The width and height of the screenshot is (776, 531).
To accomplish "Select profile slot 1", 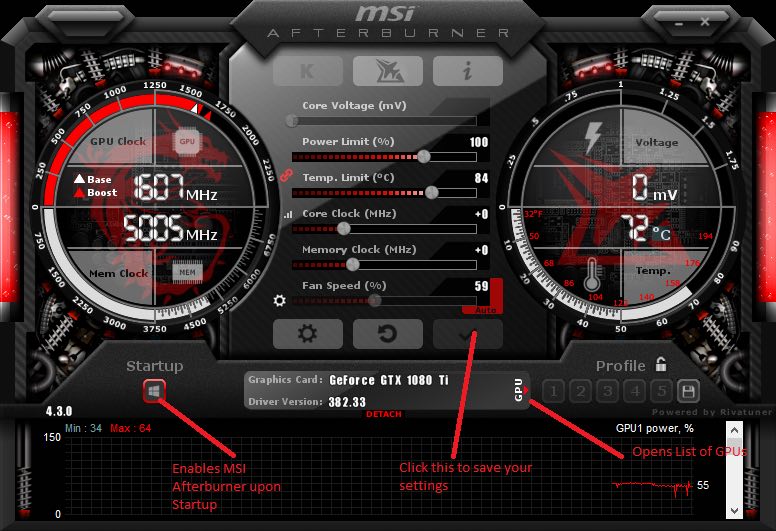I will tap(554, 392).
